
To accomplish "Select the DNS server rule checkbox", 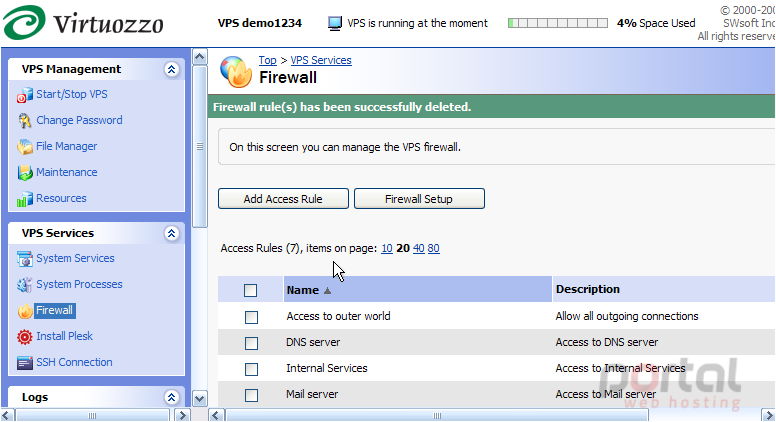I will pos(251,343).
